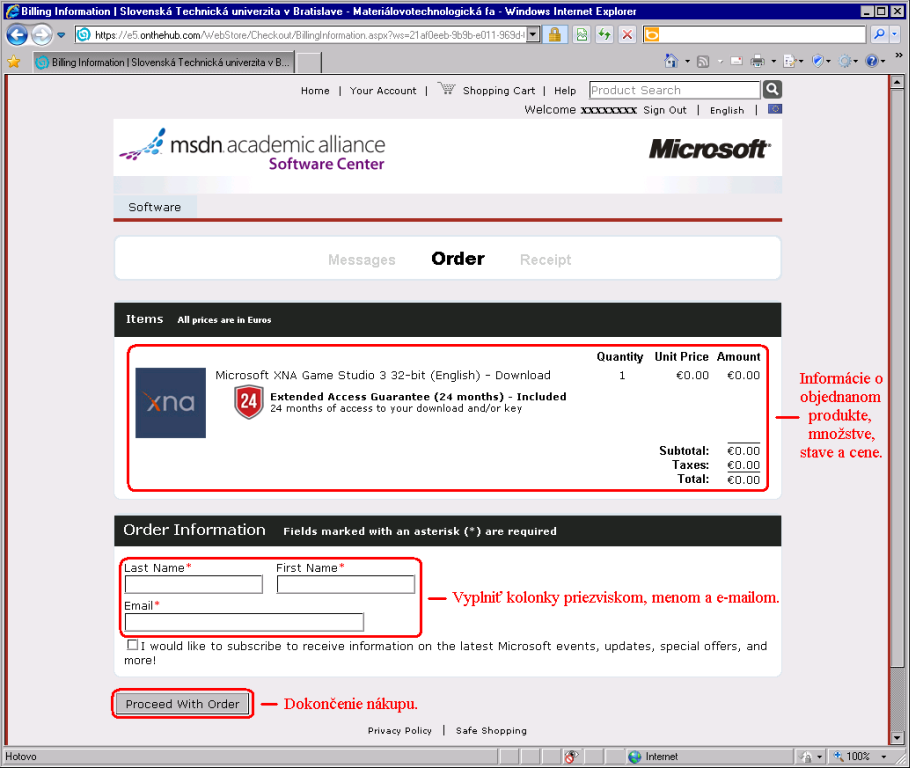910x768 pixels.
Task: Click the compatibility view icon
Action: pos(581,35)
